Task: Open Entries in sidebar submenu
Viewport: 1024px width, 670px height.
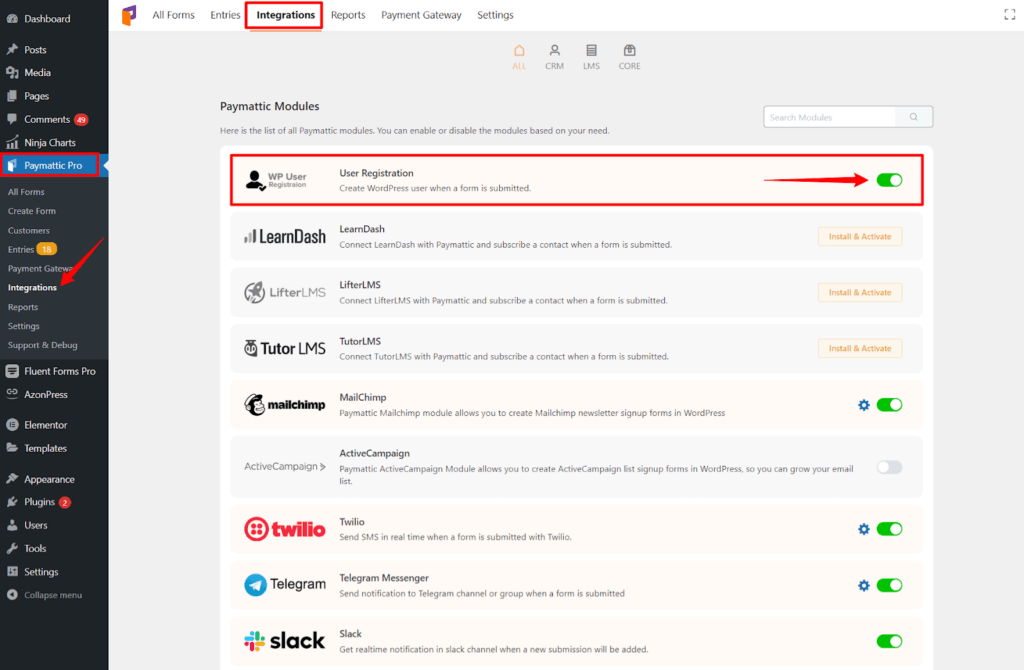Action: (21, 249)
